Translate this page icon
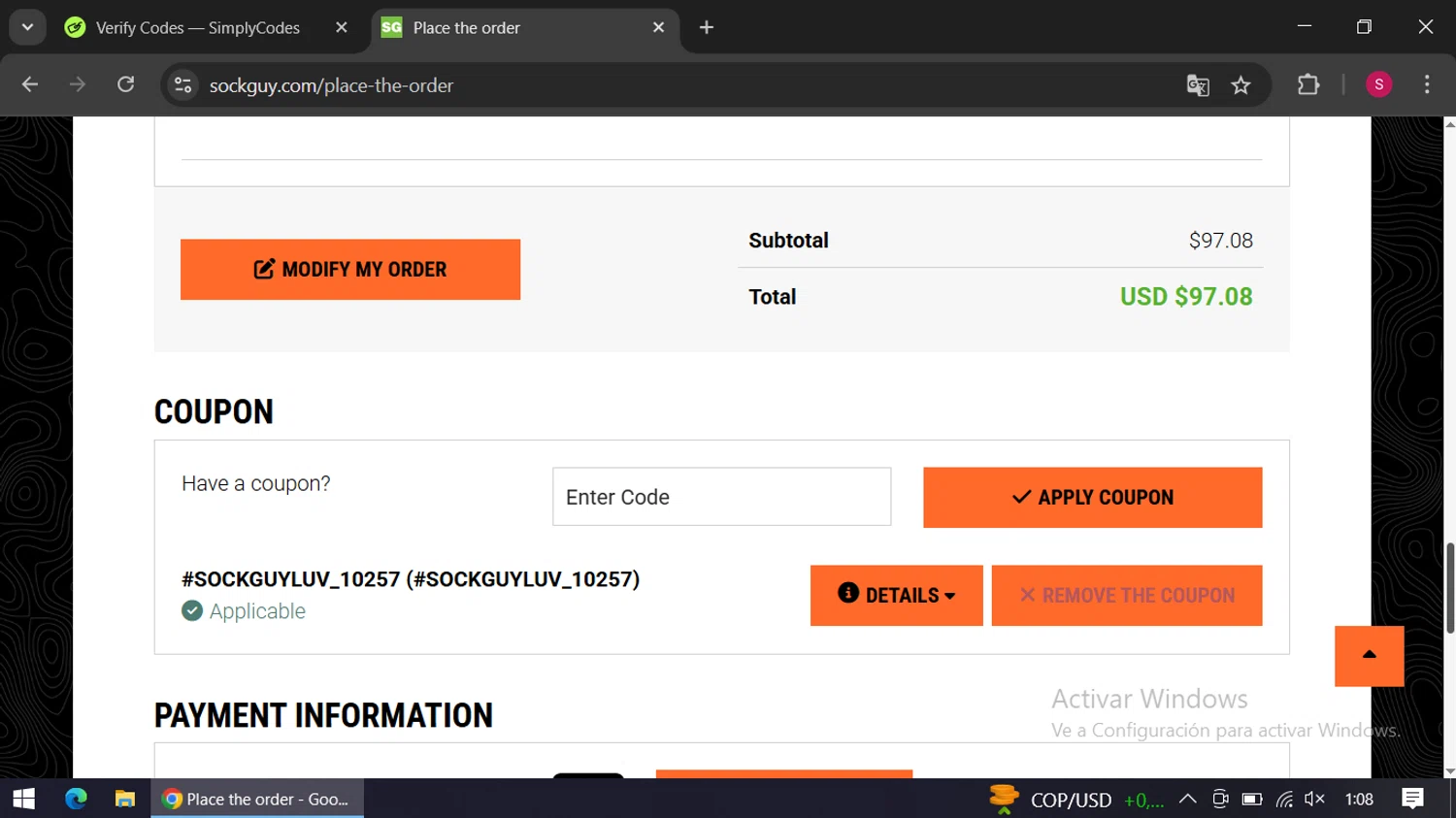1456x818 pixels. click(x=1198, y=85)
